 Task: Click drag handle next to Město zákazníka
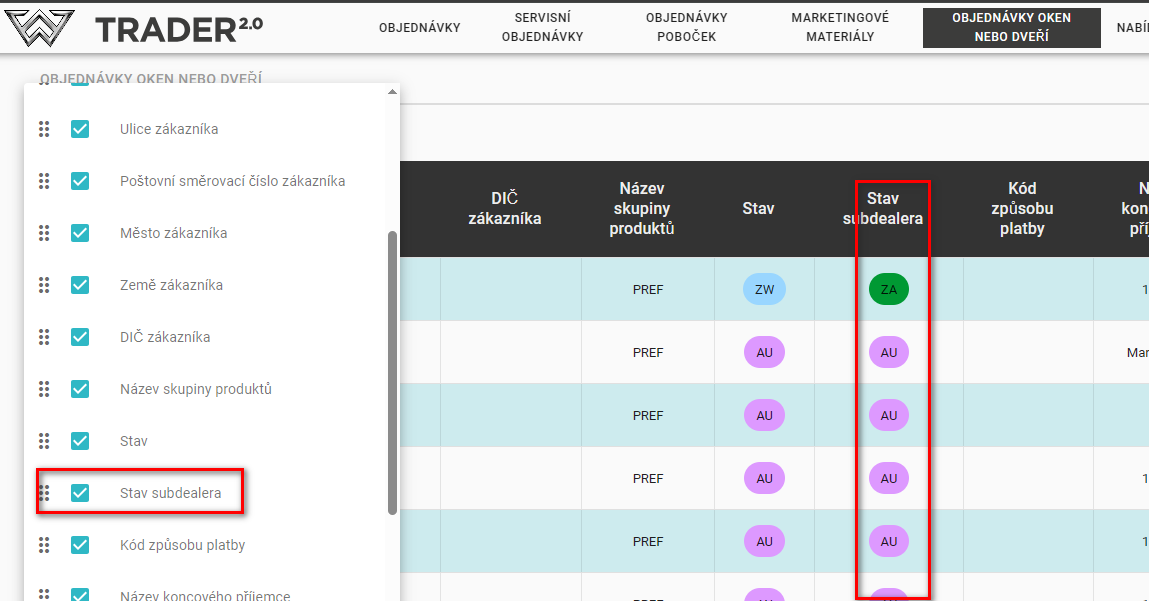44,233
